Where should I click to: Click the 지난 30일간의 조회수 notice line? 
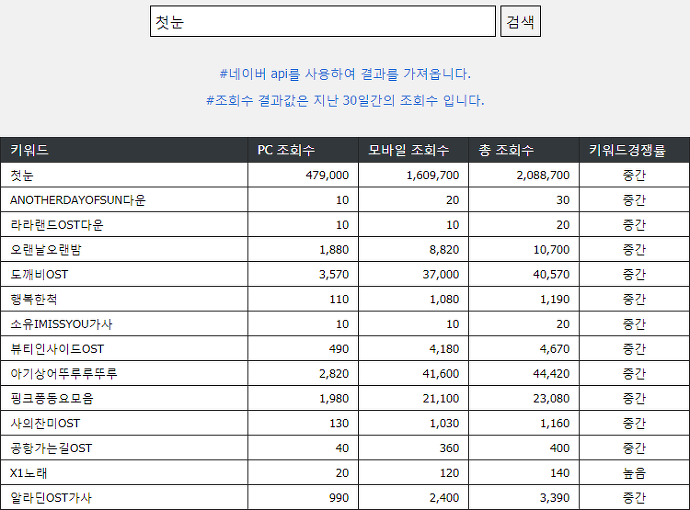coord(345,100)
